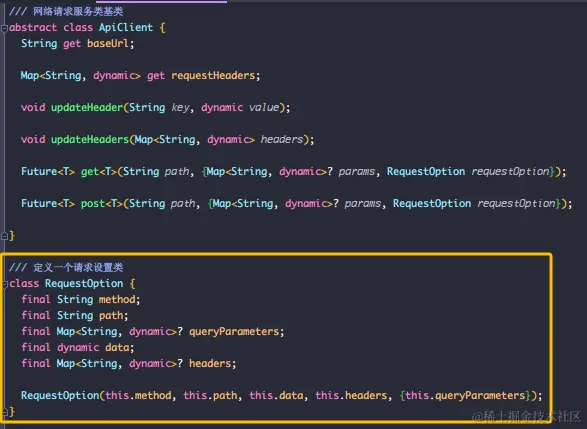Click the fold end marker at RequestOption's closing brace
The height and width of the screenshot is (429, 587).
click(4, 412)
